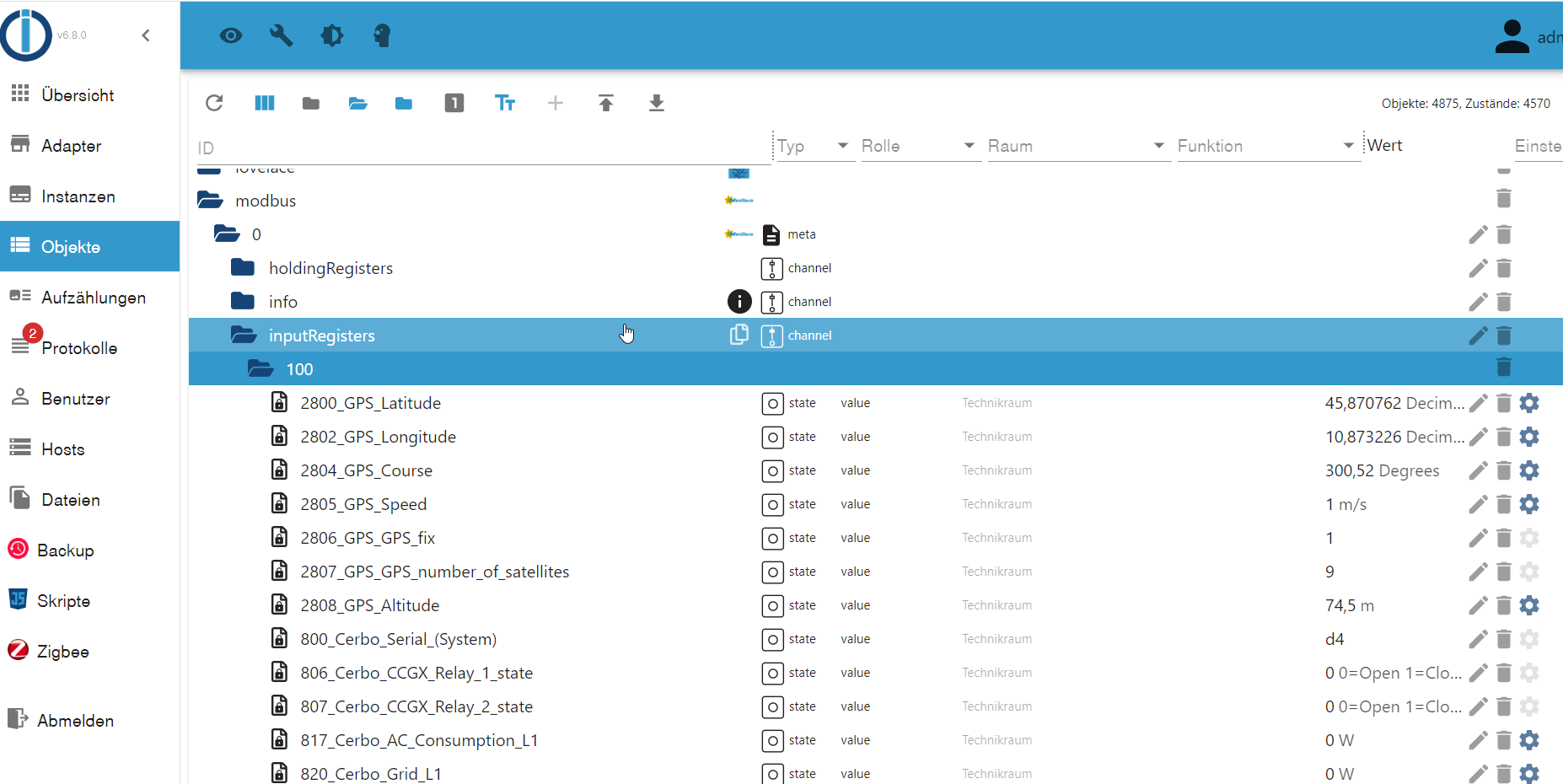Expand the info folder

click(243, 301)
